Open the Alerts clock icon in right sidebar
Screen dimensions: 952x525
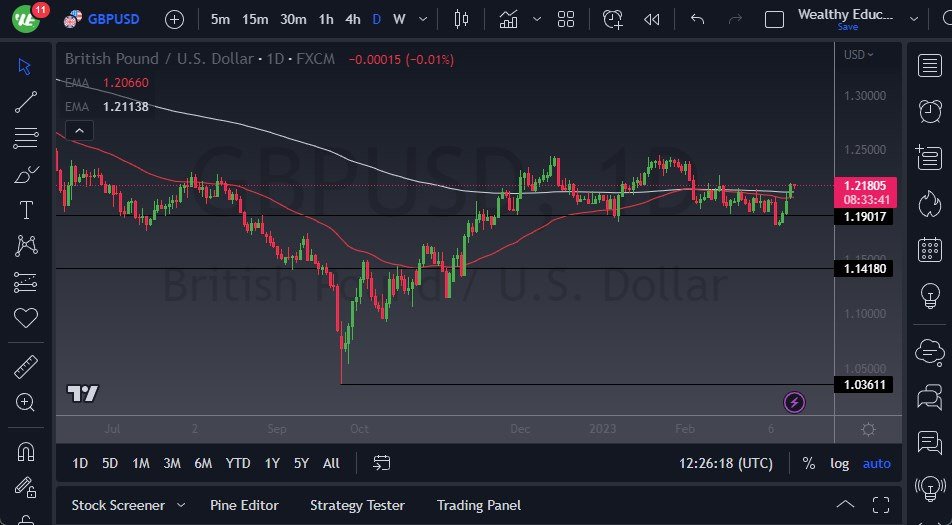pos(929,111)
